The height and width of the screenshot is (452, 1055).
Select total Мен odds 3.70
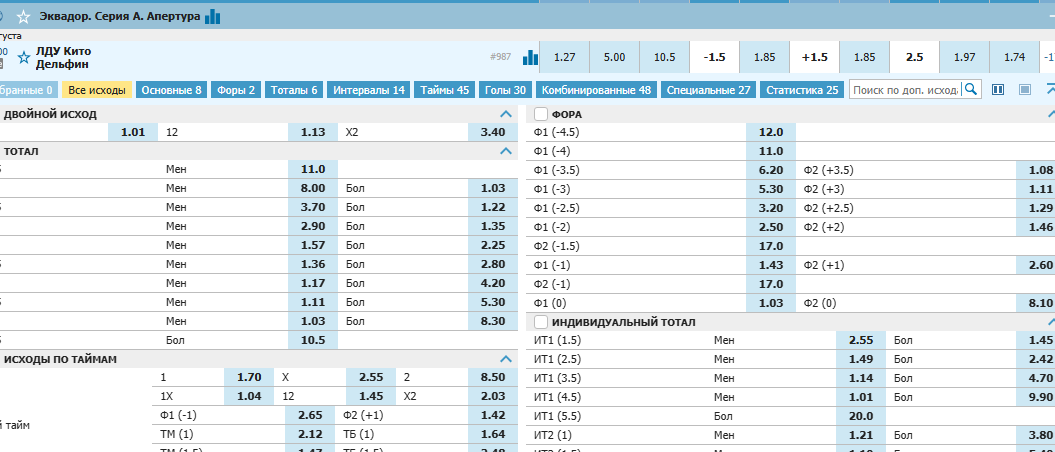pos(313,207)
